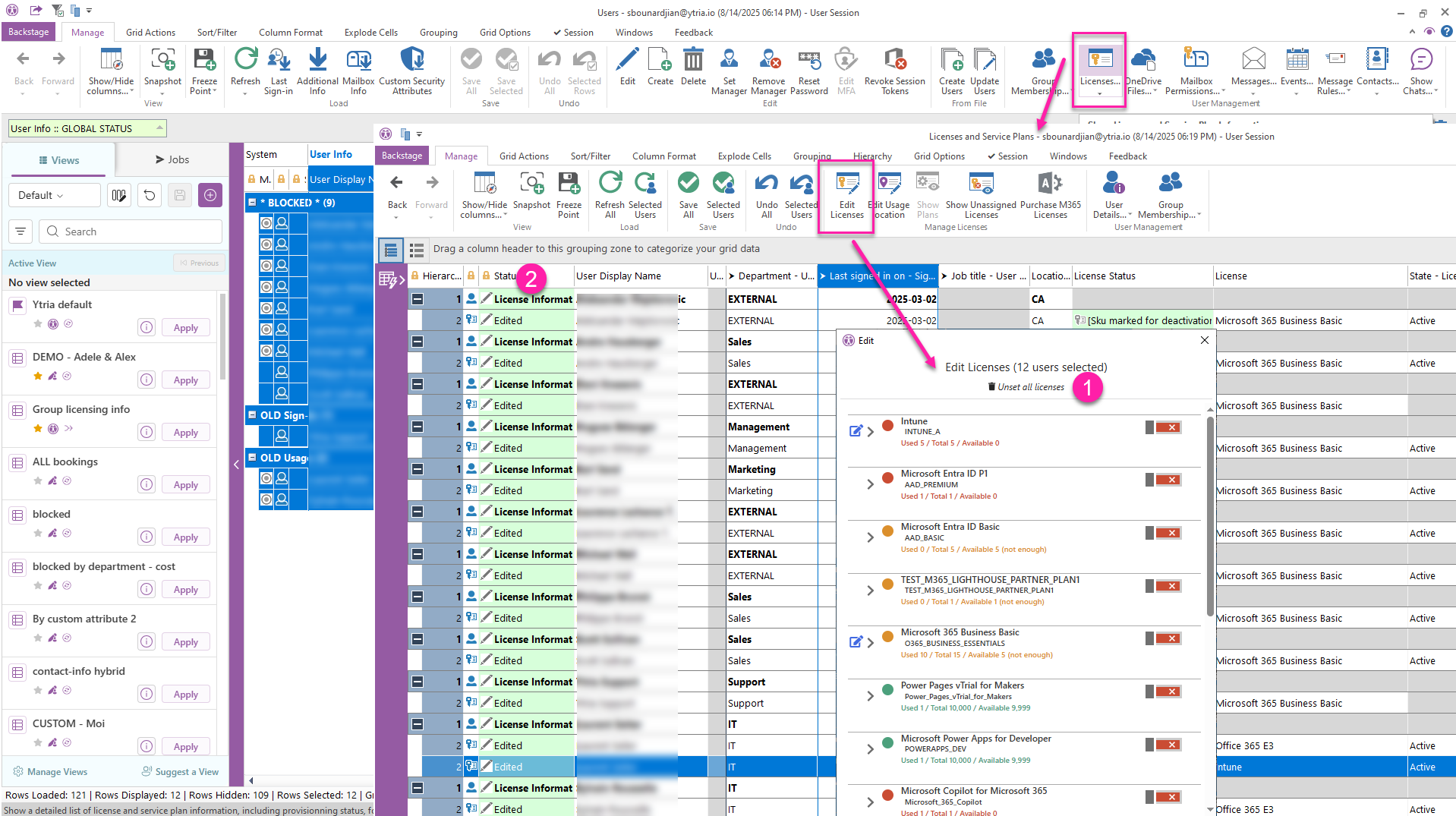Toggle the Microsoft 365 Business Basic license switch

coord(1164,638)
